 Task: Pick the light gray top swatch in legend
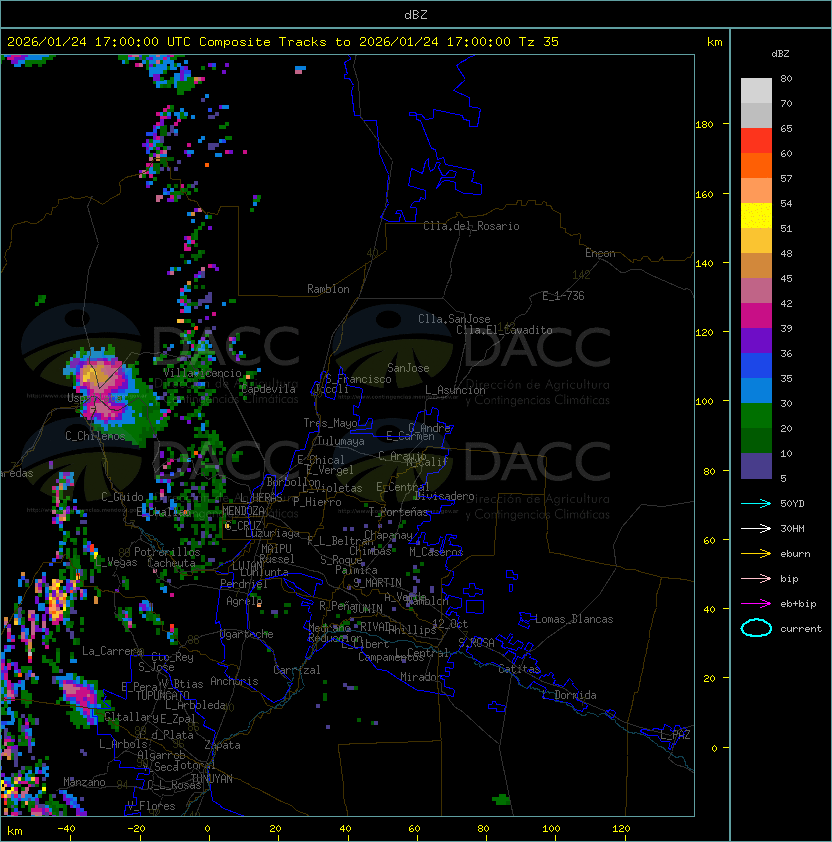[756, 91]
